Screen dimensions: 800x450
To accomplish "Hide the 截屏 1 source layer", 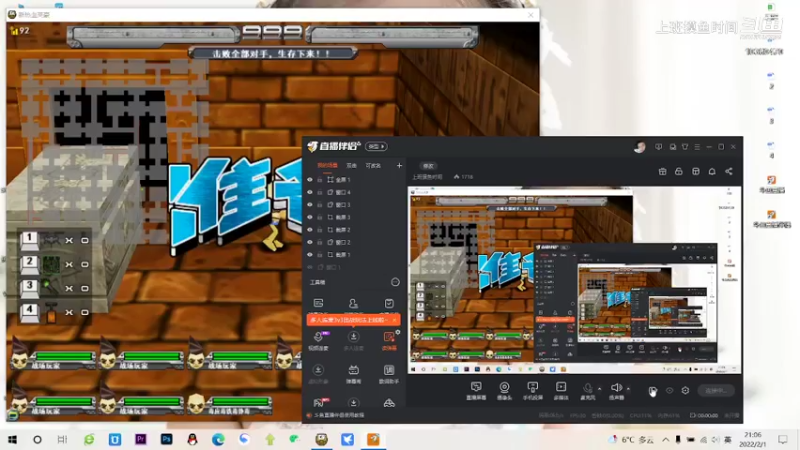I will (310, 255).
